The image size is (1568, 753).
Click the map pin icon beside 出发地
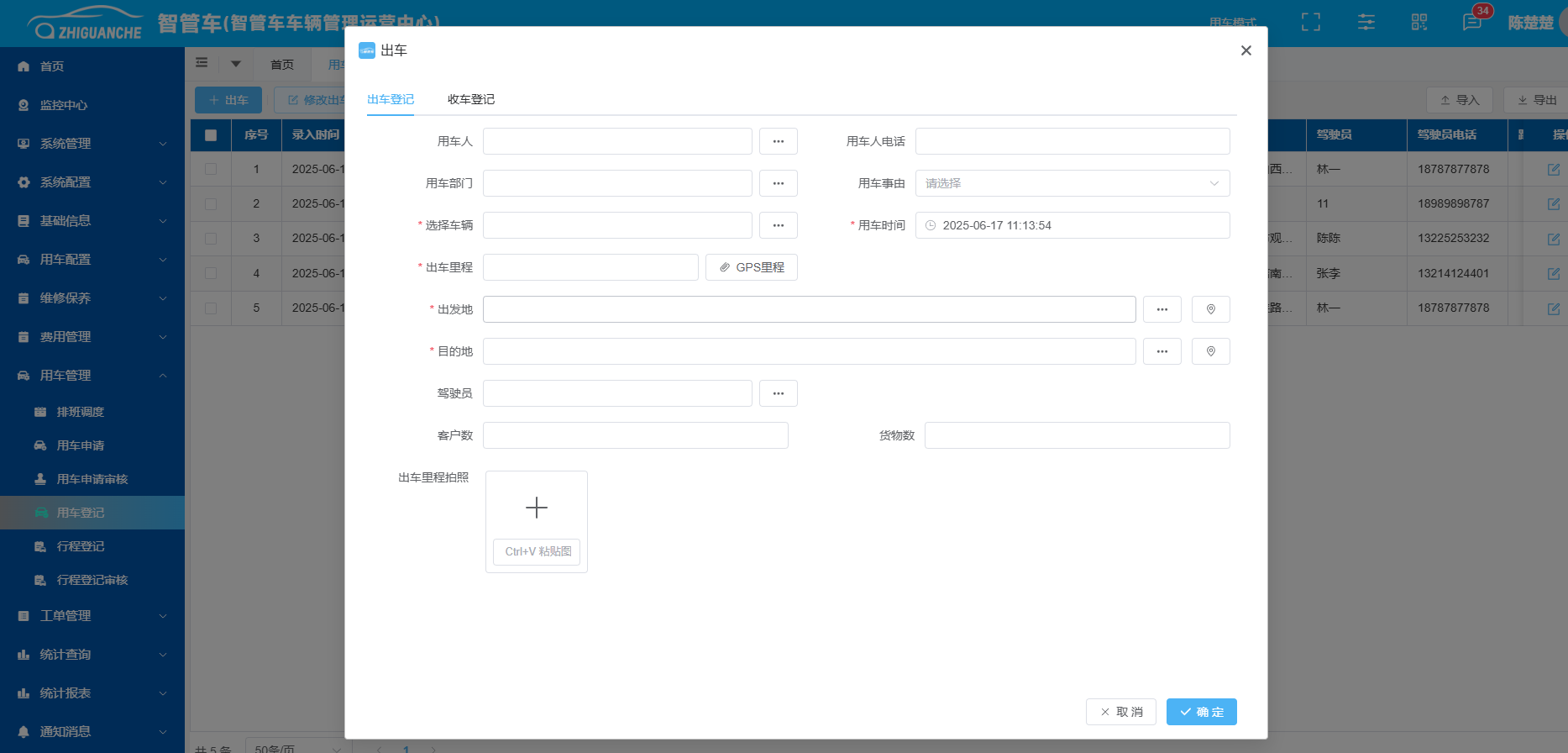coord(1210,309)
